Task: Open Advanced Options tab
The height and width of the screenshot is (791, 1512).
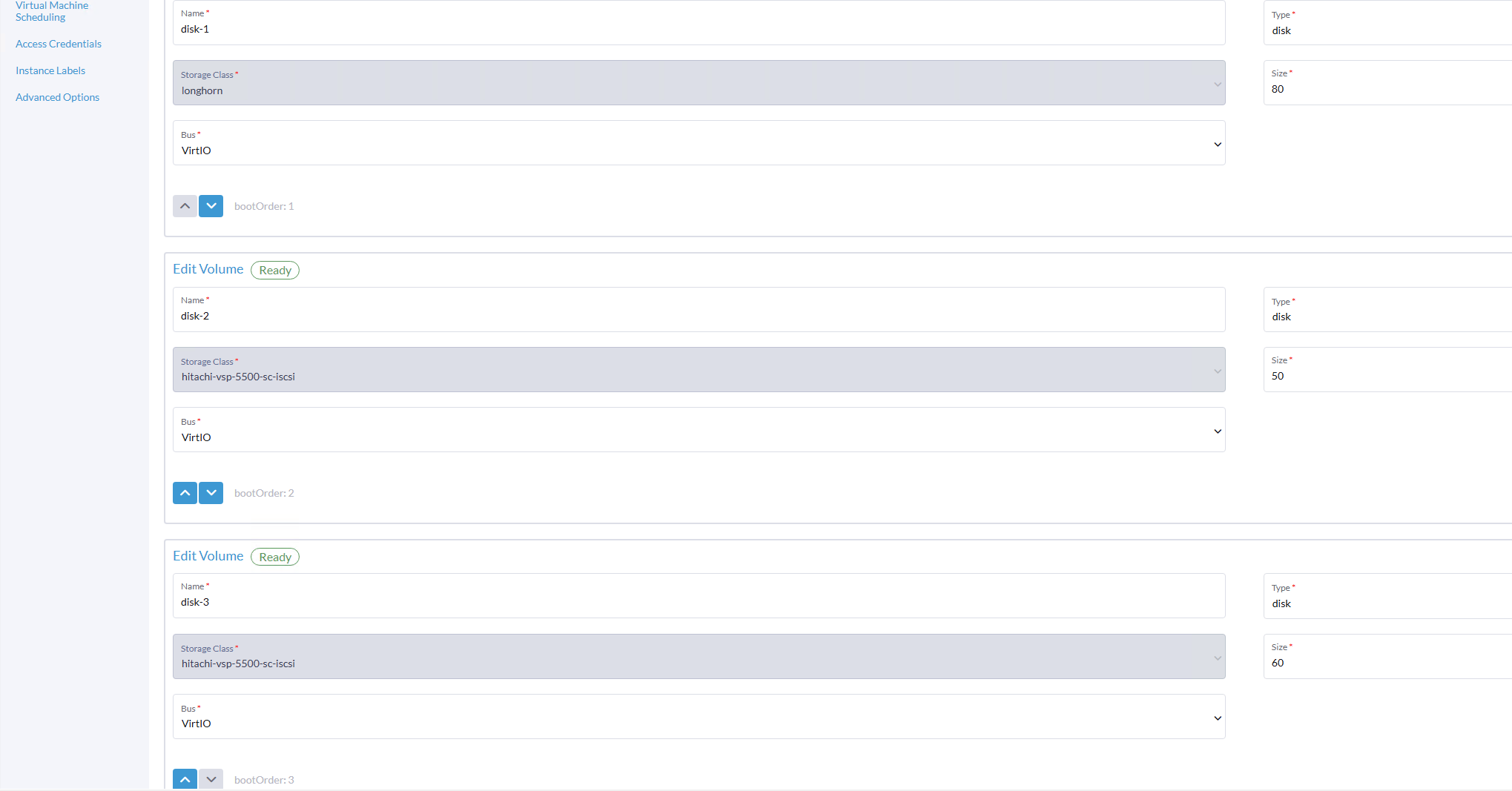Action: (x=57, y=97)
